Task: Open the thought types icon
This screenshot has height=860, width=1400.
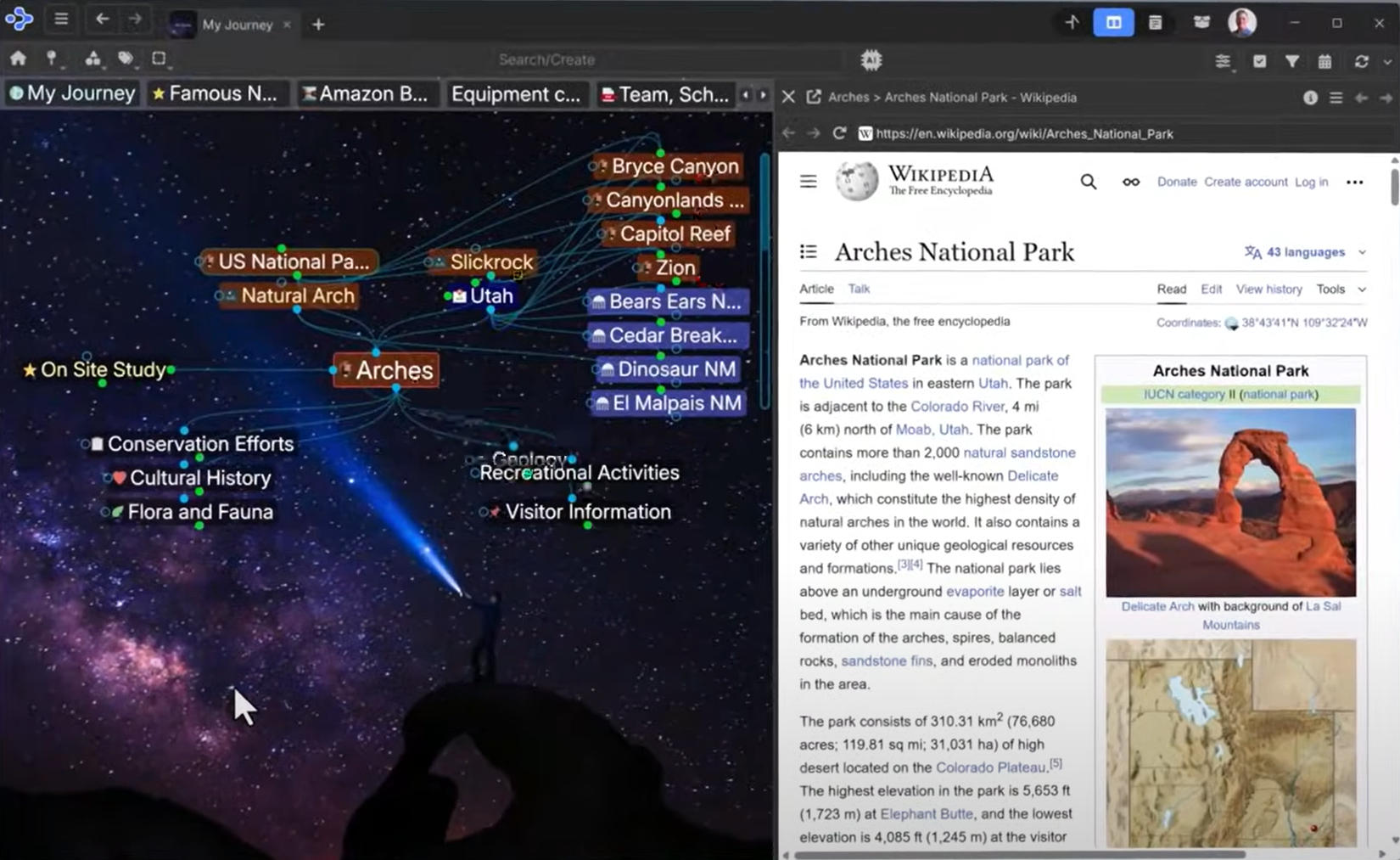Action: pyautogui.click(x=92, y=59)
